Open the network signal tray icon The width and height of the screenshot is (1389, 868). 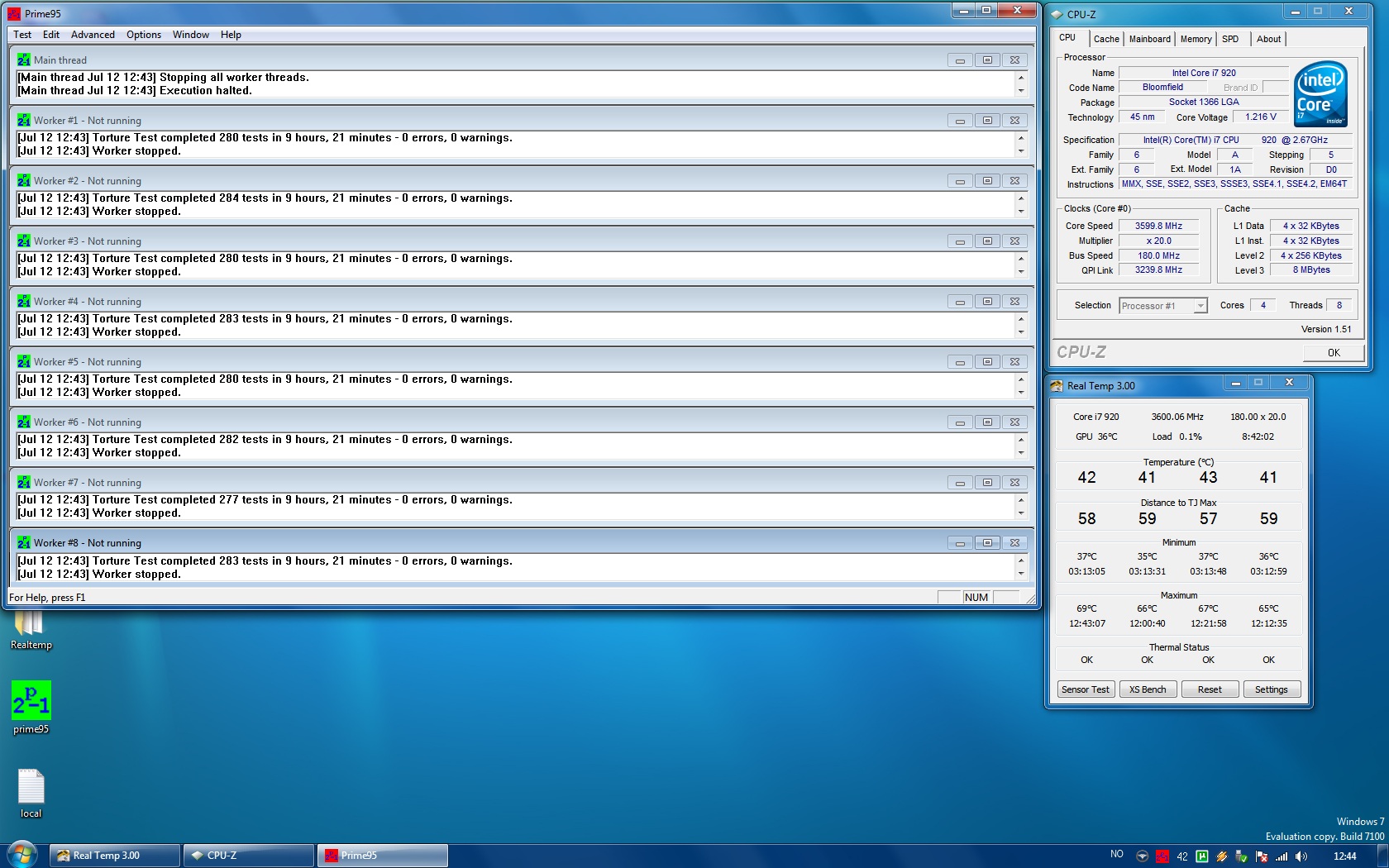tap(1282, 856)
